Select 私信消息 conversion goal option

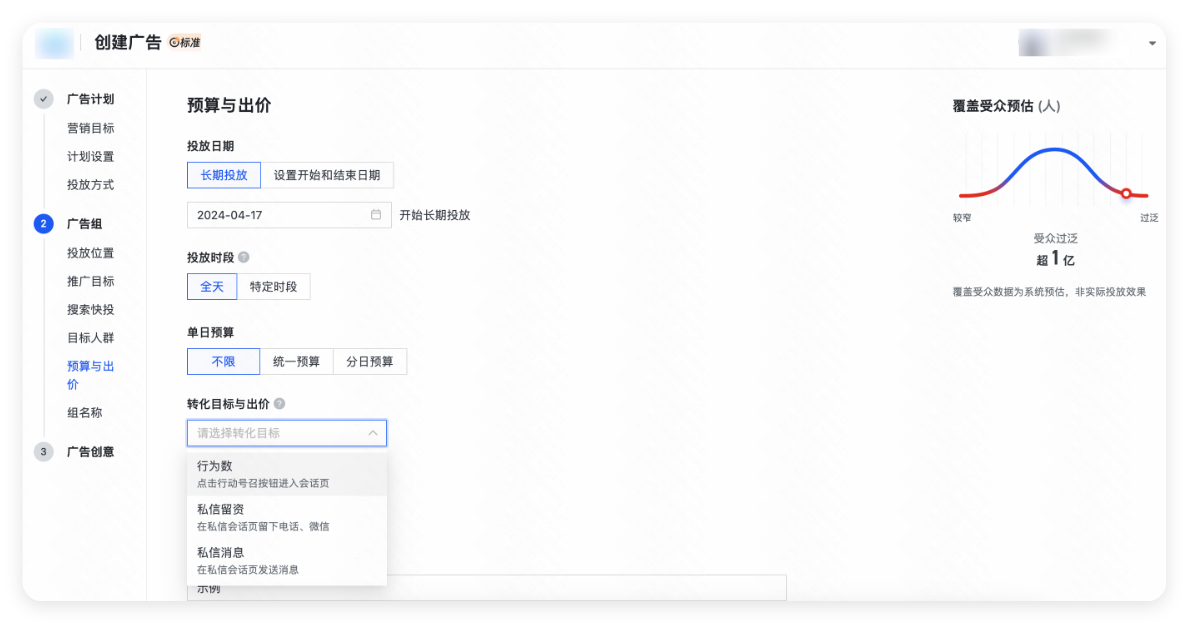coord(286,560)
